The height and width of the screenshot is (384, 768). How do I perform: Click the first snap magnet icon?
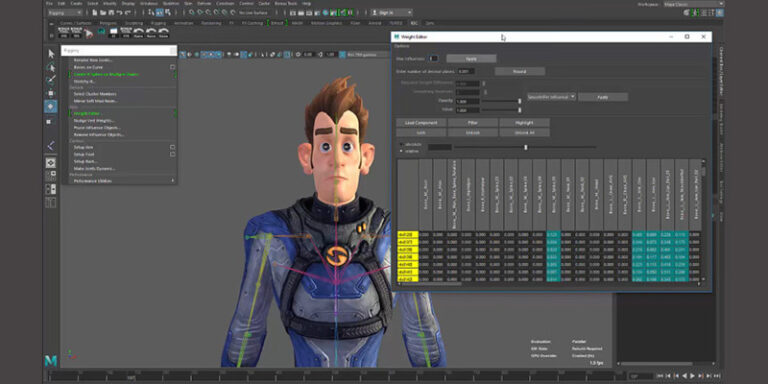[x=192, y=12]
